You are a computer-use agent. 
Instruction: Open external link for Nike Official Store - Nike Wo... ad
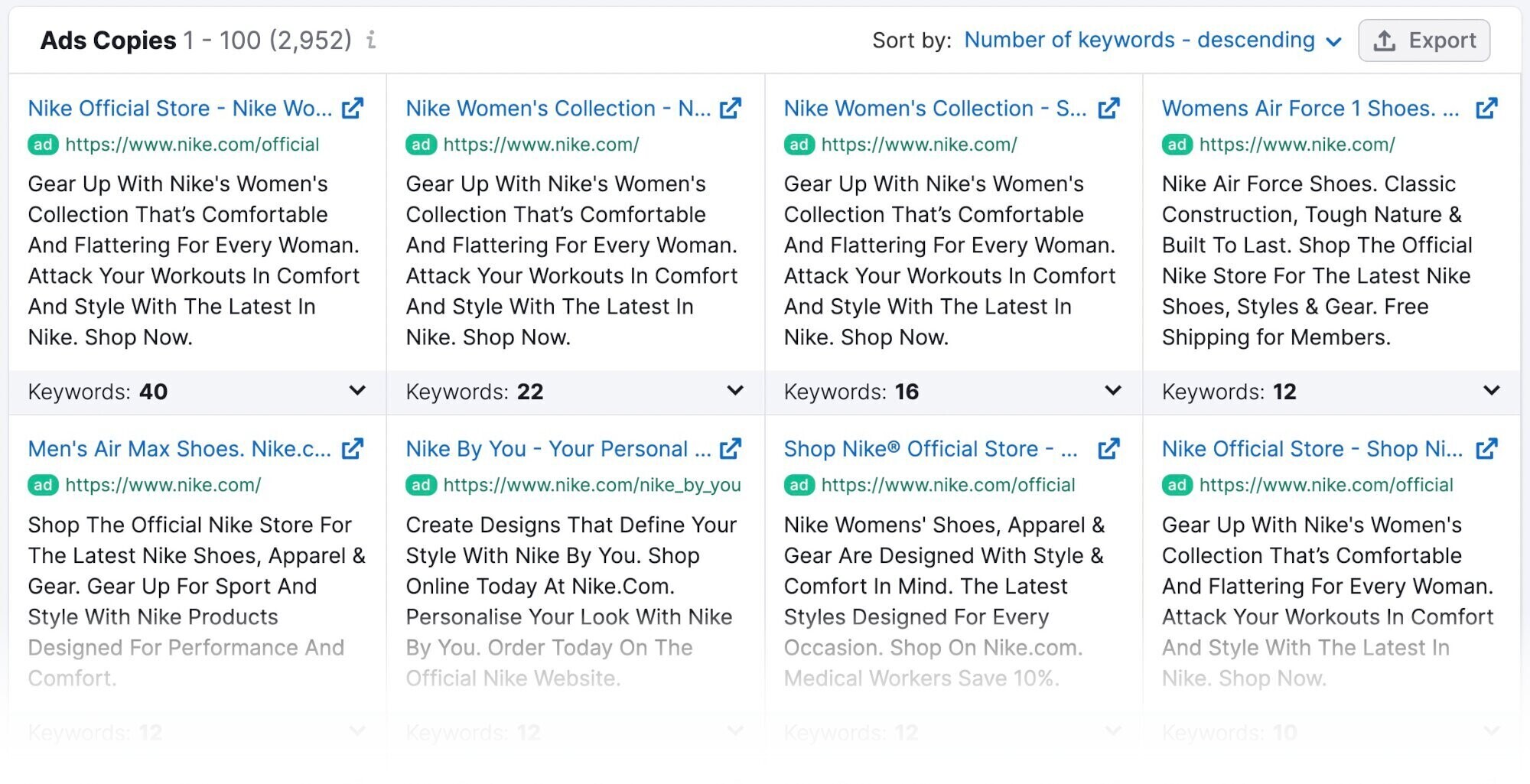tap(352, 109)
